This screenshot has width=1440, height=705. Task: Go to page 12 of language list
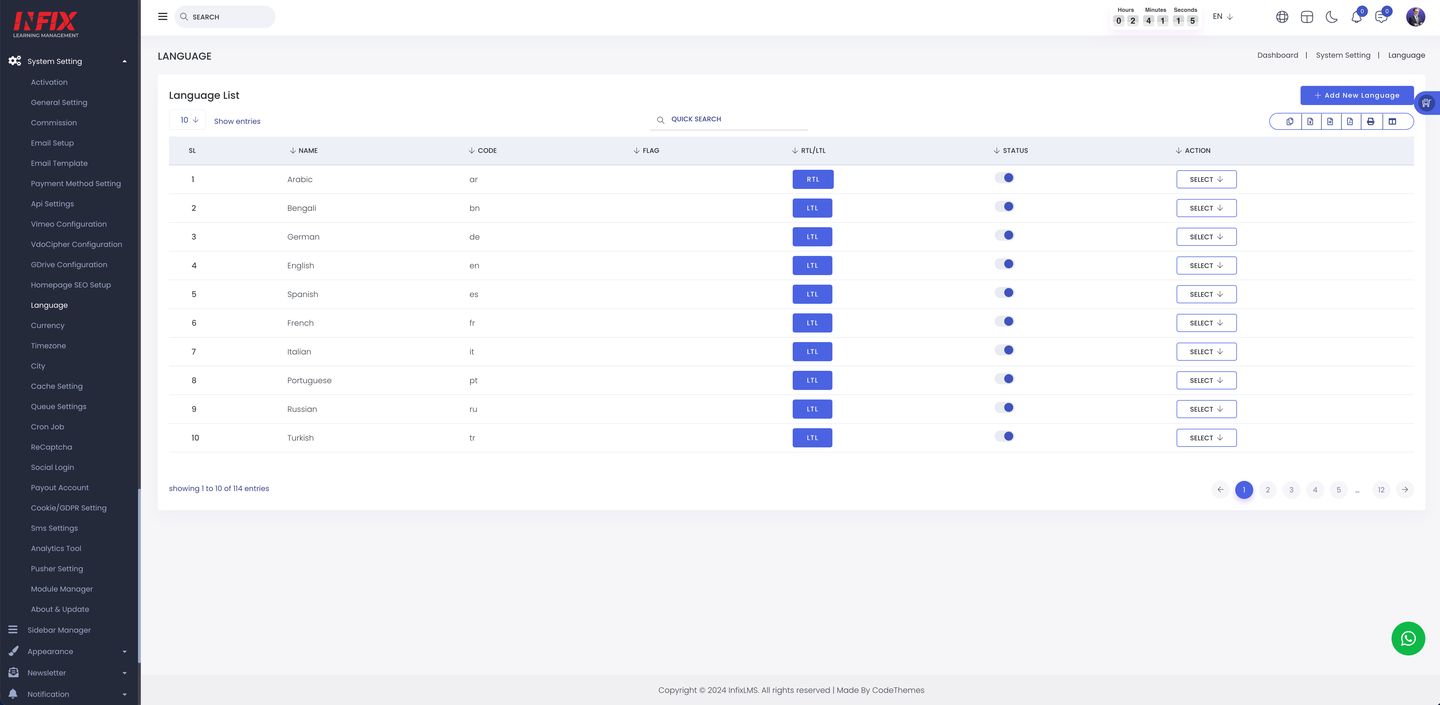[1381, 490]
